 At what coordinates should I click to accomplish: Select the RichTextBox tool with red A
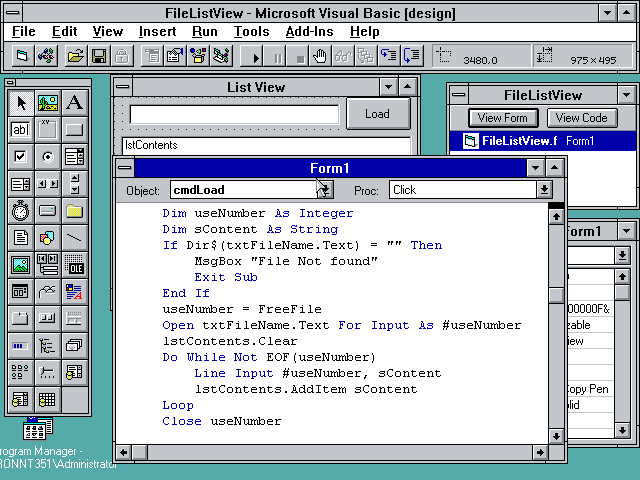pyautogui.click(x=75, y=291)
